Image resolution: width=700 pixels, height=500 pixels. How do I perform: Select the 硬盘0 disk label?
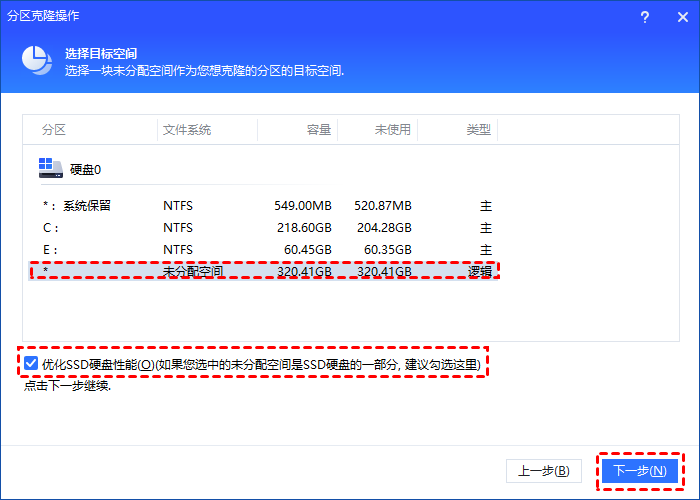tap(85, 170)
